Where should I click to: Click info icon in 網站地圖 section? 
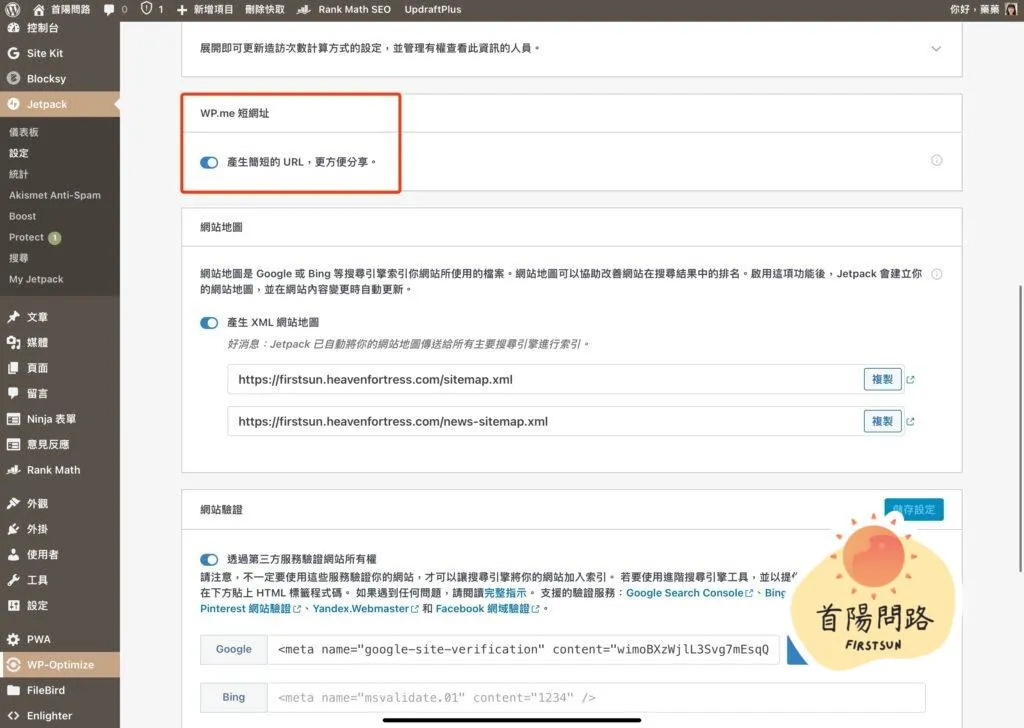point(936,274)
